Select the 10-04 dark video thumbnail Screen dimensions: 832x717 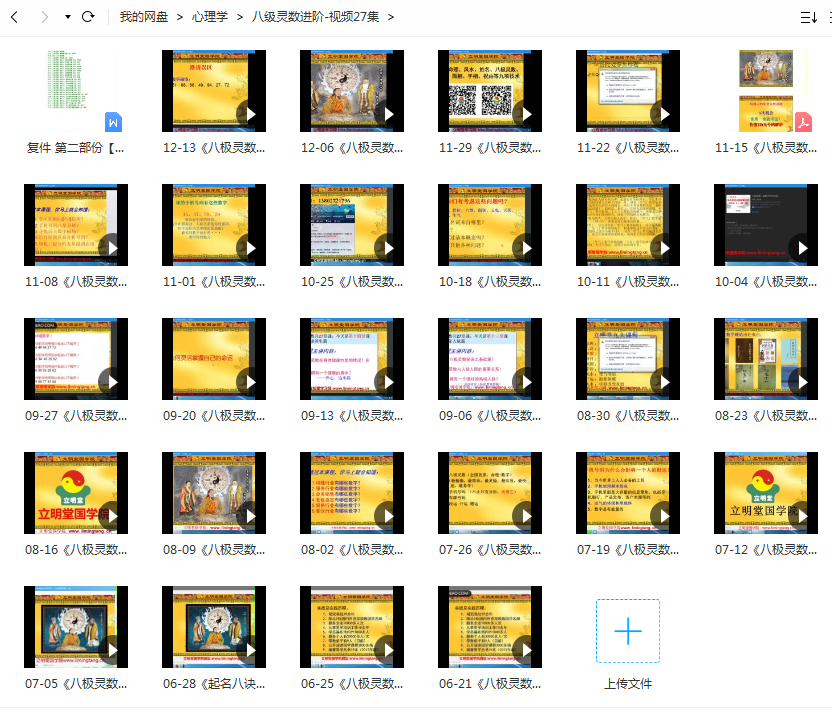766,225
